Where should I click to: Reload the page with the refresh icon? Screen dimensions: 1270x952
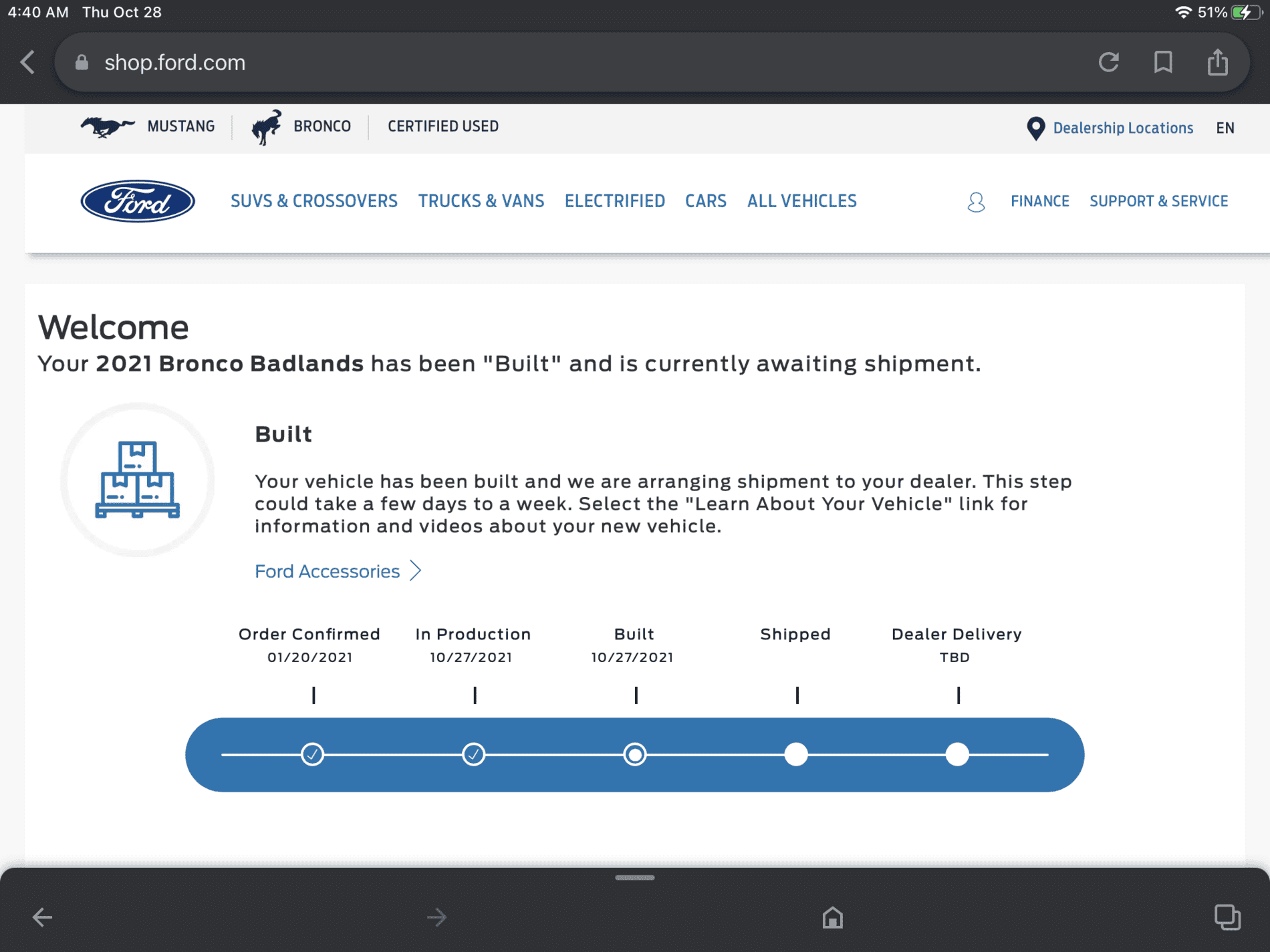1109,62
